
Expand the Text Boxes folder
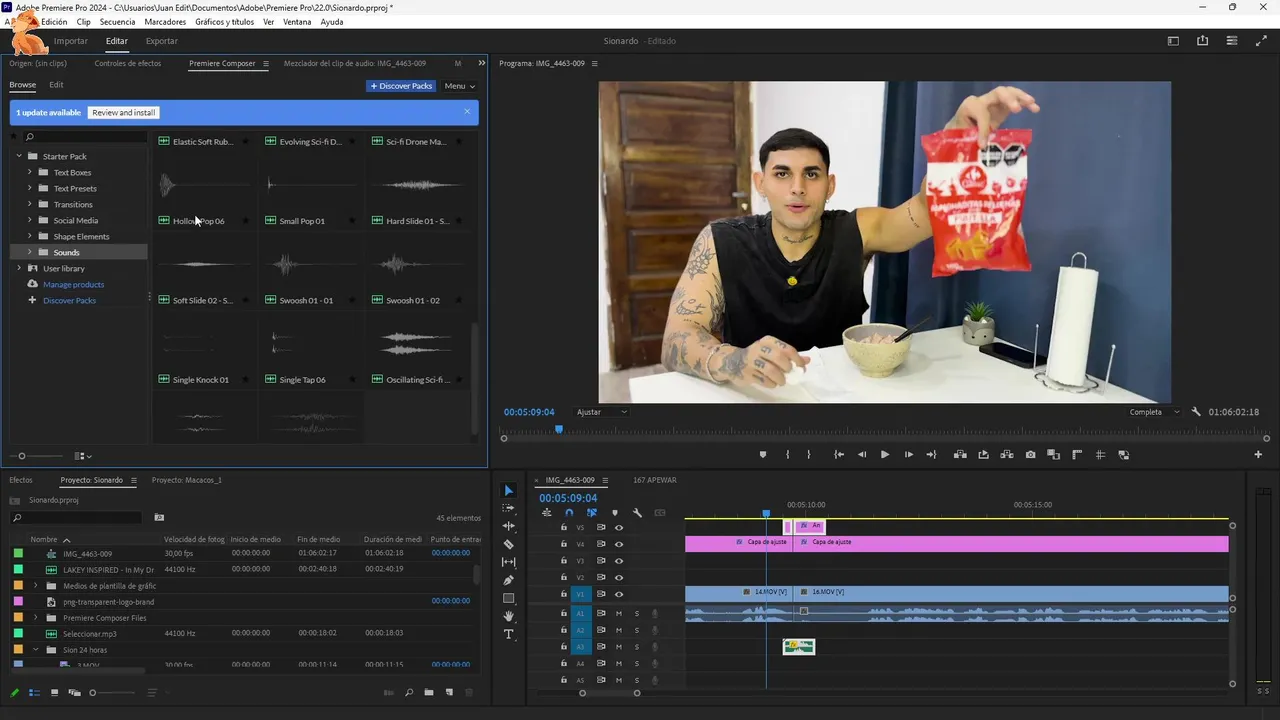click(29, 172)
